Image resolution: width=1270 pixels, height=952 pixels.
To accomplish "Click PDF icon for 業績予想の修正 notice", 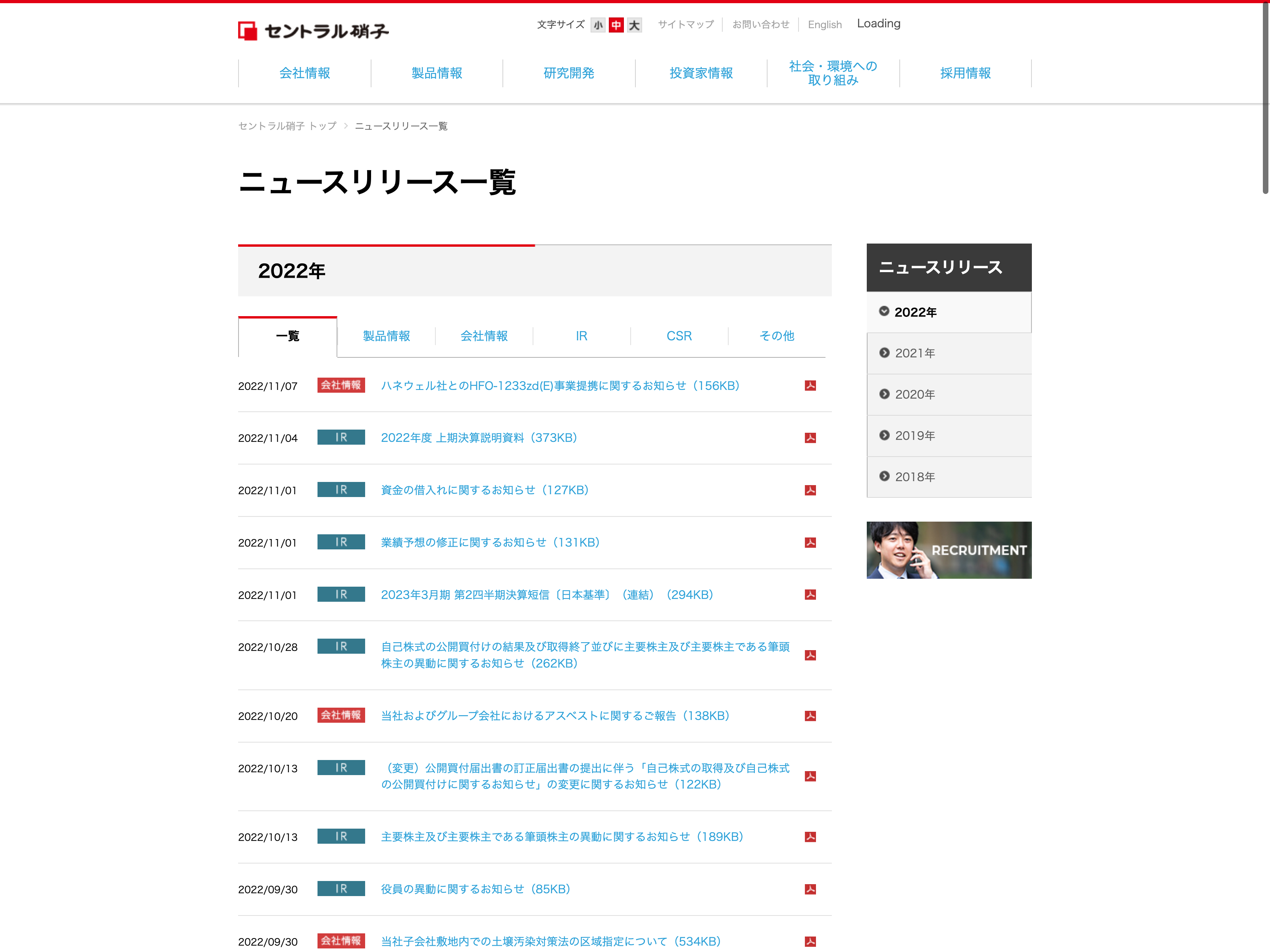I will [x=810, y=542].
